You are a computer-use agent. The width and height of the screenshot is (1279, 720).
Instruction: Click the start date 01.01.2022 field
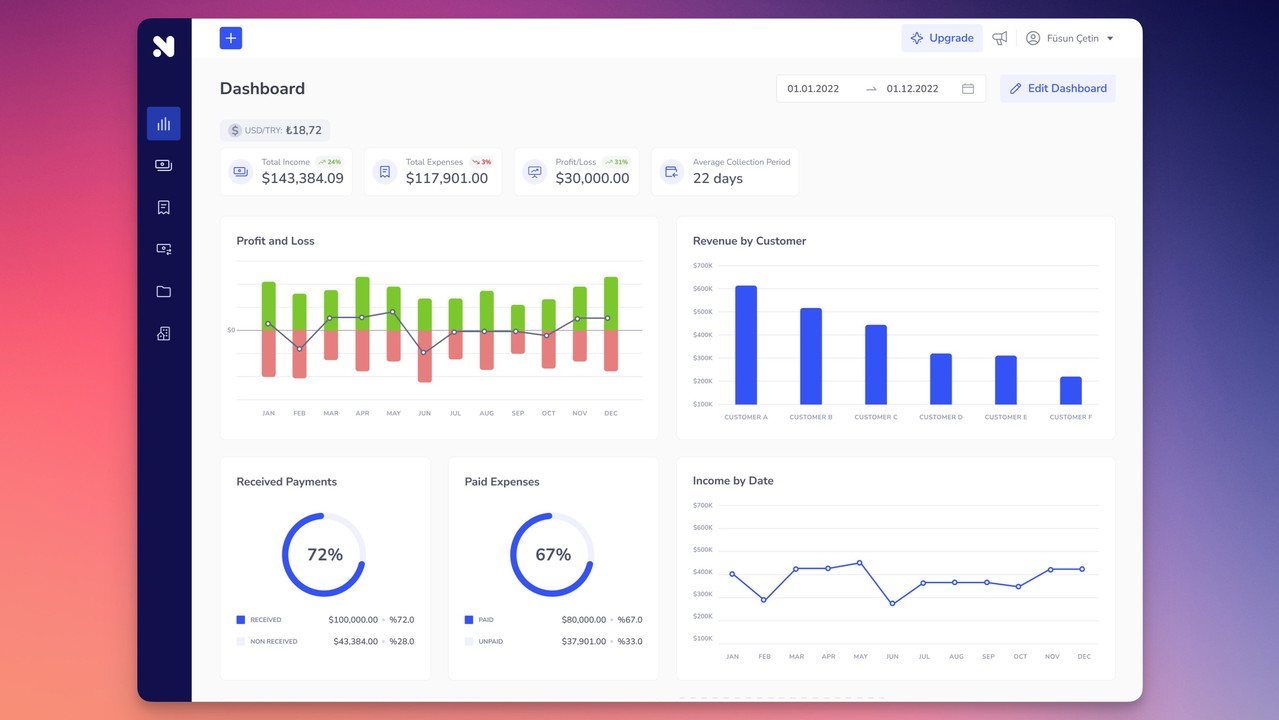click(x=813, y=89)
